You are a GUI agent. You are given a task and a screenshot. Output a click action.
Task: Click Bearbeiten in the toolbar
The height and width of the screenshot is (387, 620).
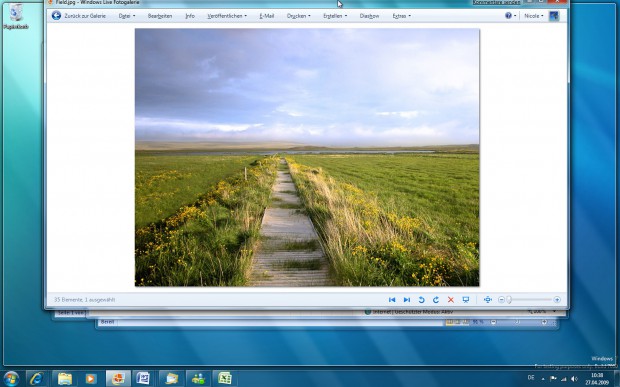coord(160,16)
